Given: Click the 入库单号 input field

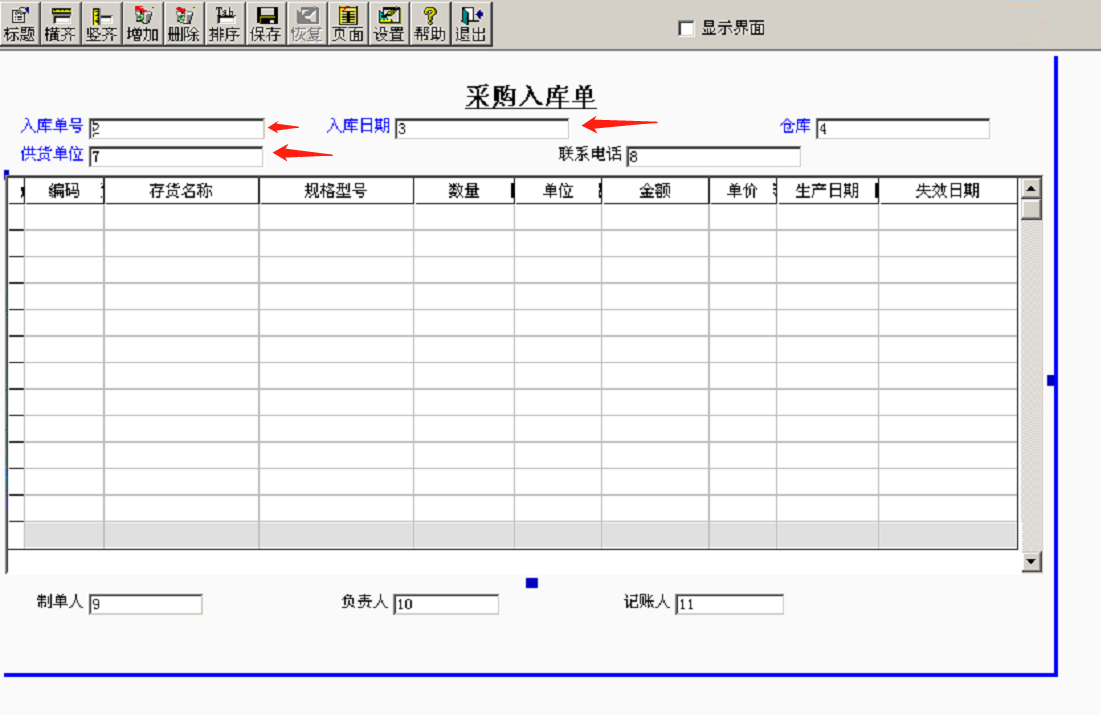Looking at the screenshot, I should click(x=177, y=128).
